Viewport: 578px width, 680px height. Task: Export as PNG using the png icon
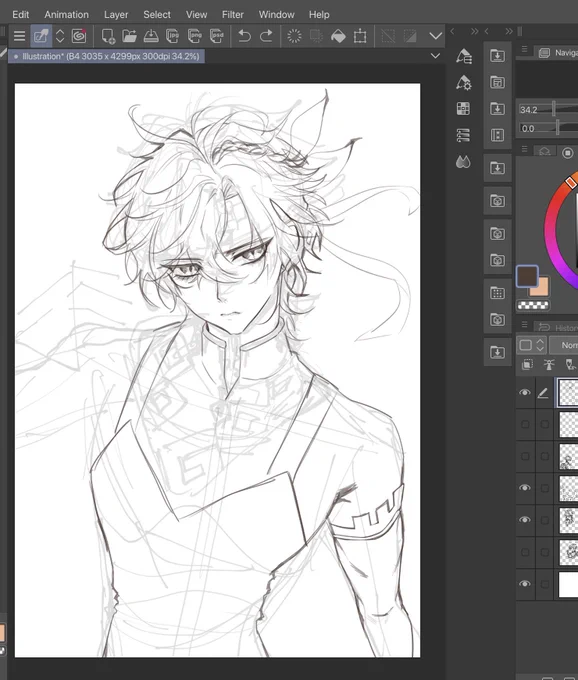pyautogui.click(x=194, y=36)
